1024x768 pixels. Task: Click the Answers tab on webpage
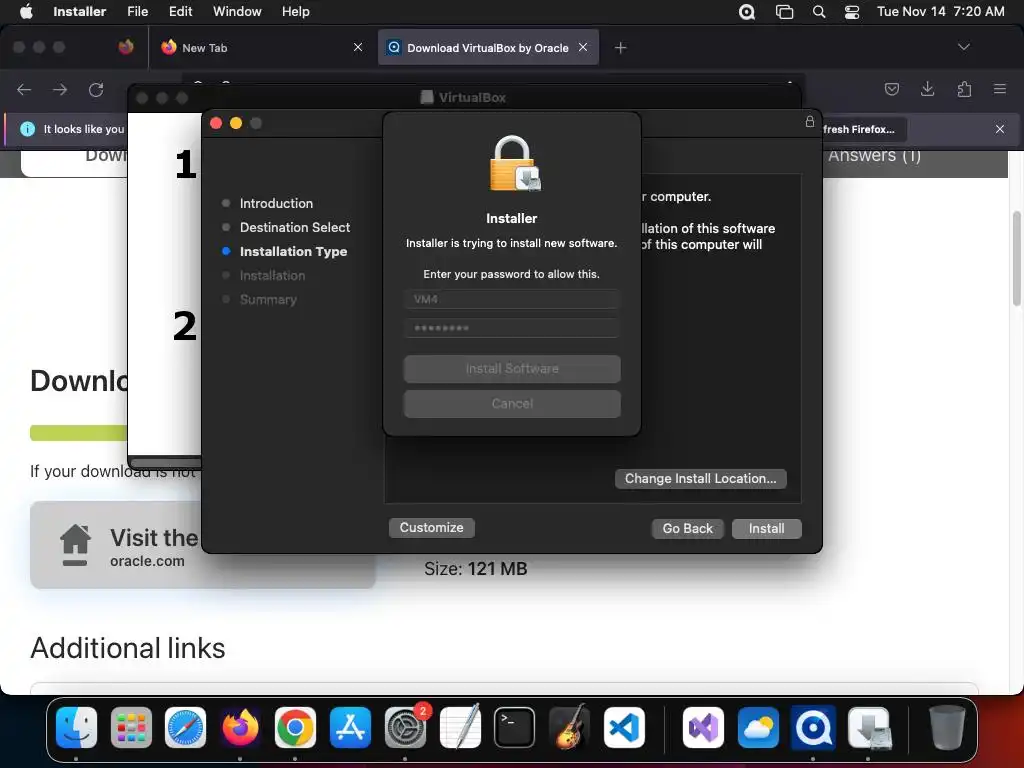[x=874, y=157]
